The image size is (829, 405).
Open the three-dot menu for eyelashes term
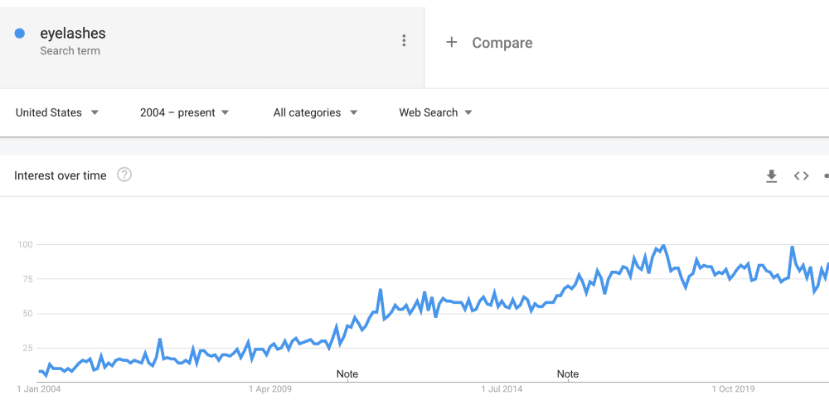coord(404,41)
